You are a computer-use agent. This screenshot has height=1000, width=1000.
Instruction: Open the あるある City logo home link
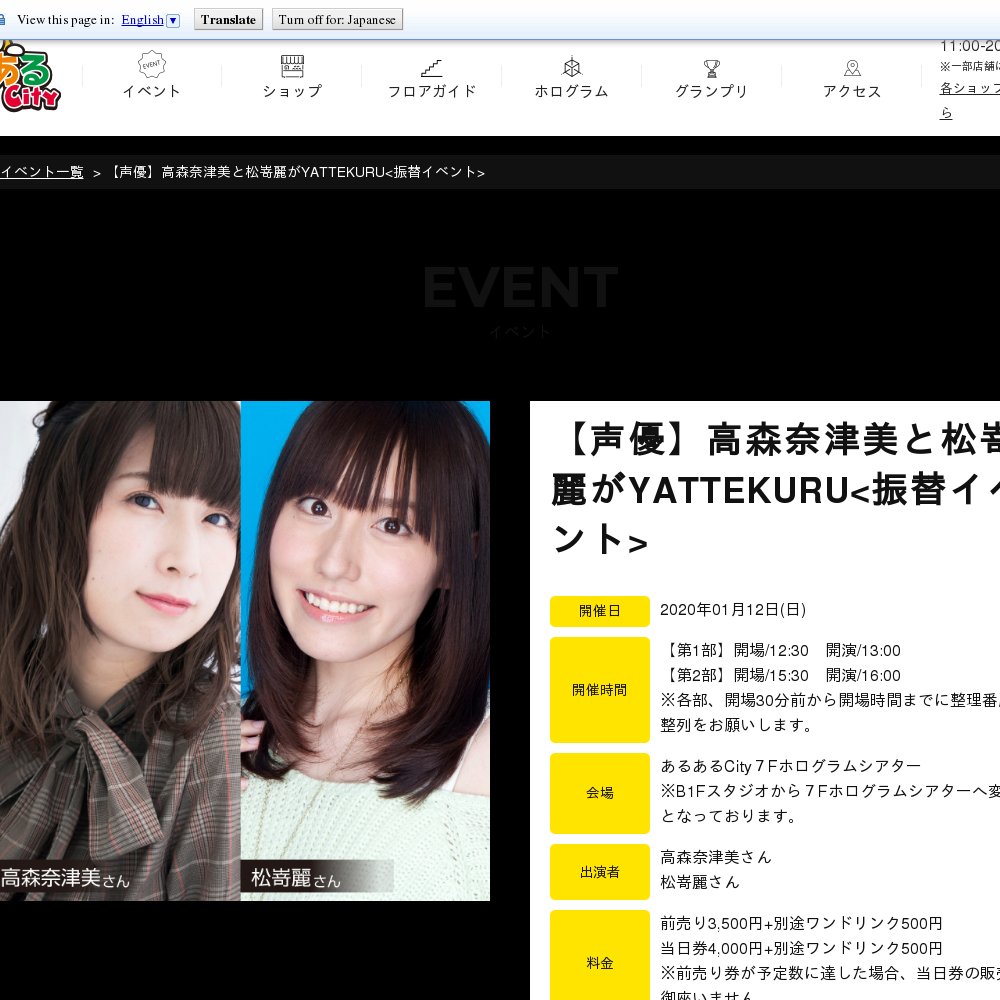[x=29, y=78]
